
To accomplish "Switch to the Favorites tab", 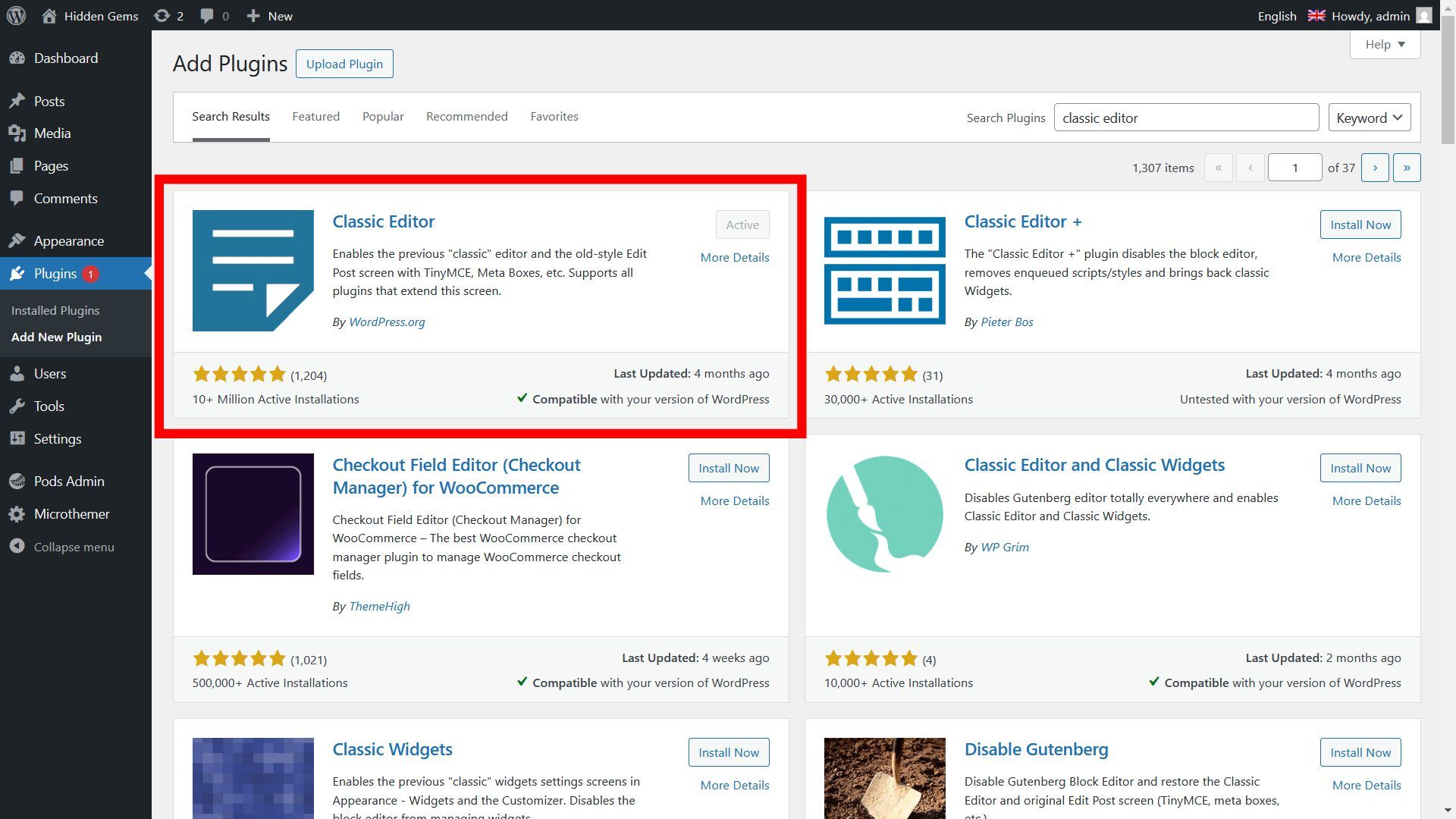I will [x=554, y=117].
